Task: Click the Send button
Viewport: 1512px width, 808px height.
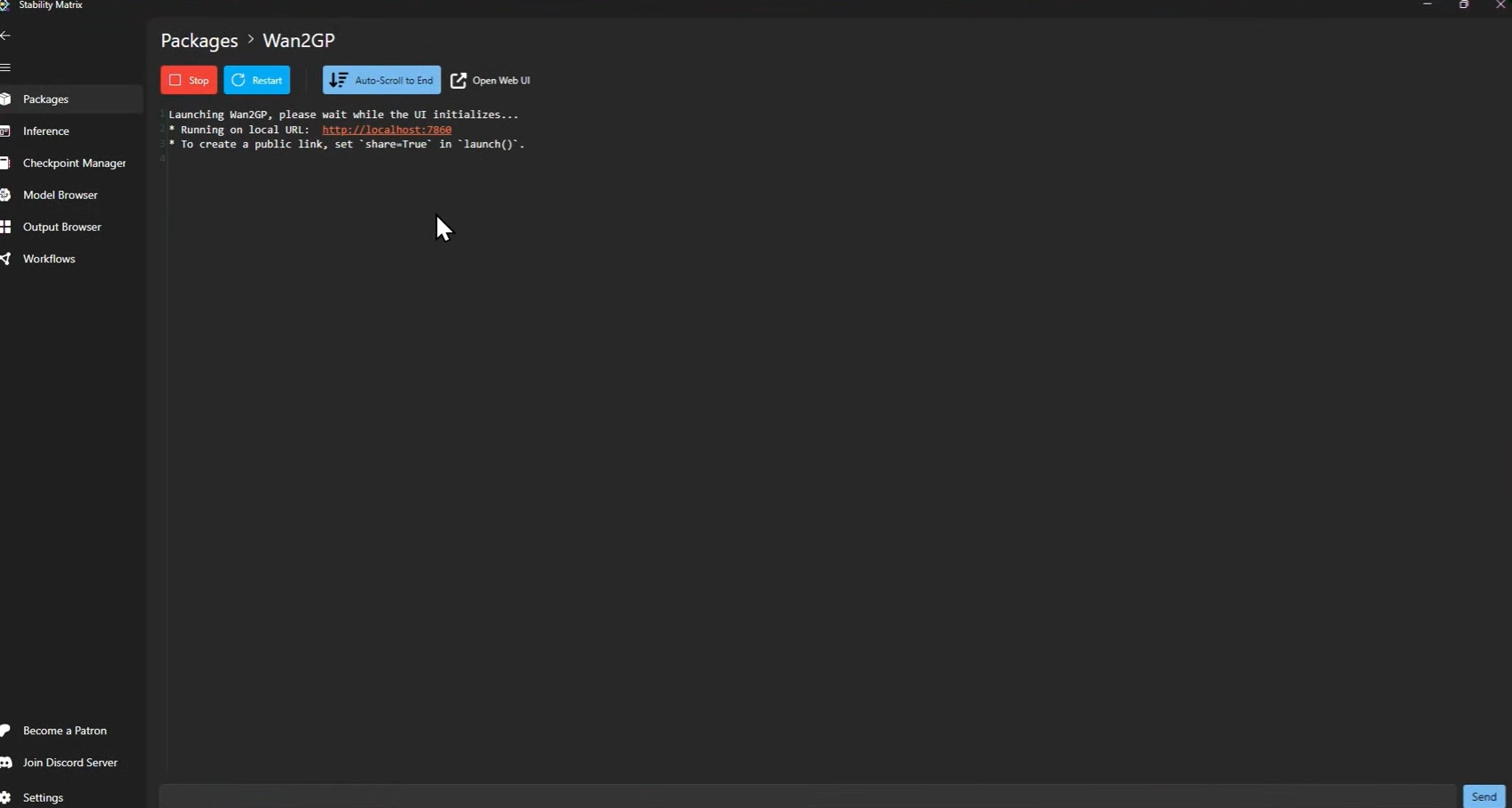Action: pos(1485,796)
